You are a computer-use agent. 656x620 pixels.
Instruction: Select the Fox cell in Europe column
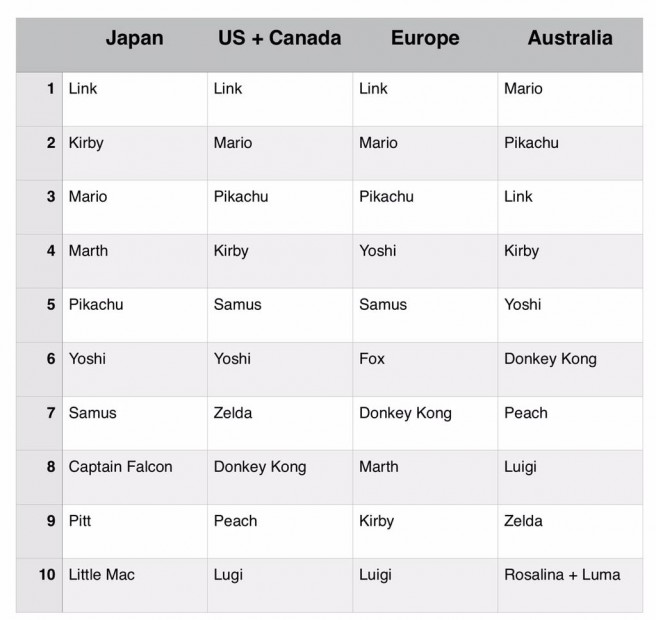(x=372, y=359)
